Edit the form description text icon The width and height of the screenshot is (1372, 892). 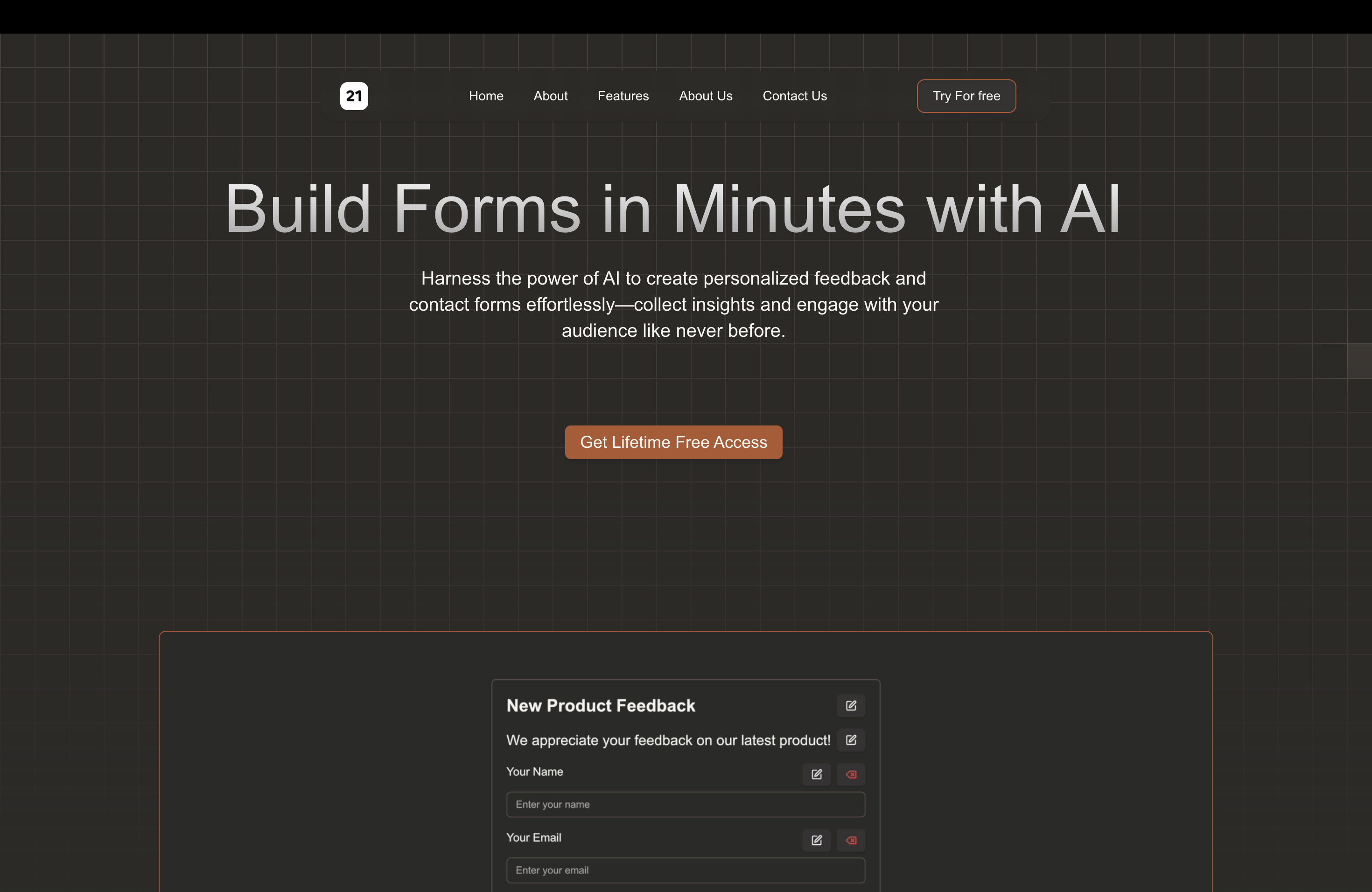[850, 740]
